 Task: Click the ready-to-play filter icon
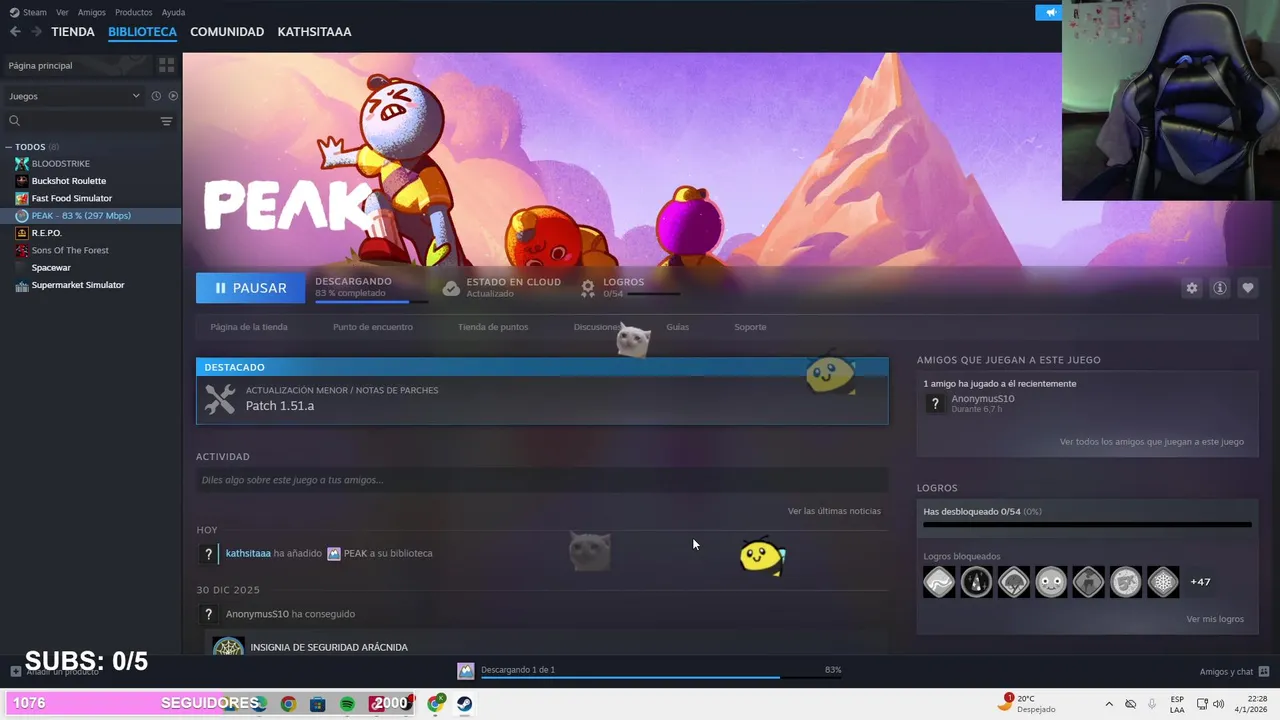pyautogui.click(x=173, y=96)
